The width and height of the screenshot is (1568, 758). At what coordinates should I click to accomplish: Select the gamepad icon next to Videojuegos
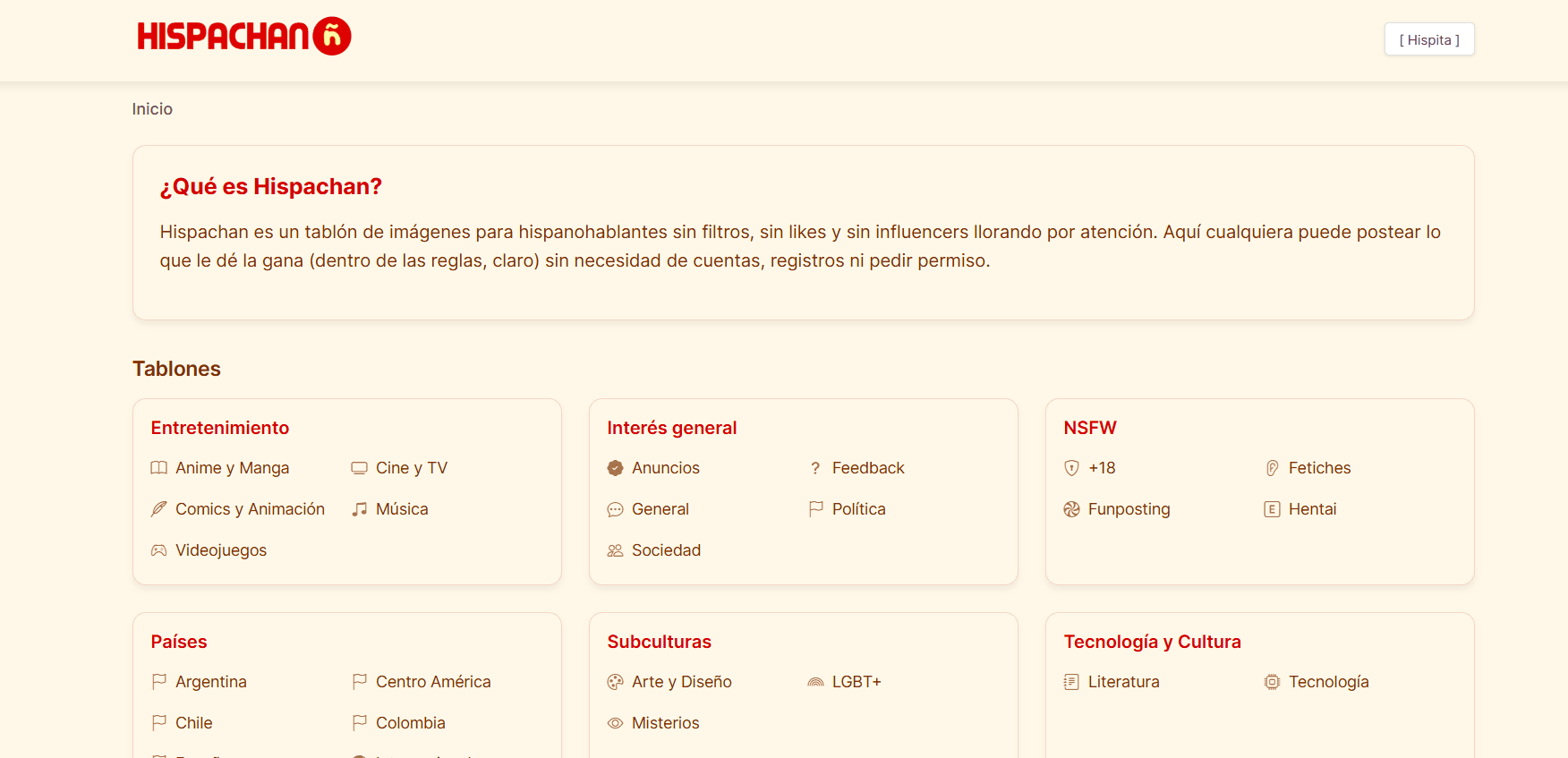pyautogui.click(x=158, y=549)
